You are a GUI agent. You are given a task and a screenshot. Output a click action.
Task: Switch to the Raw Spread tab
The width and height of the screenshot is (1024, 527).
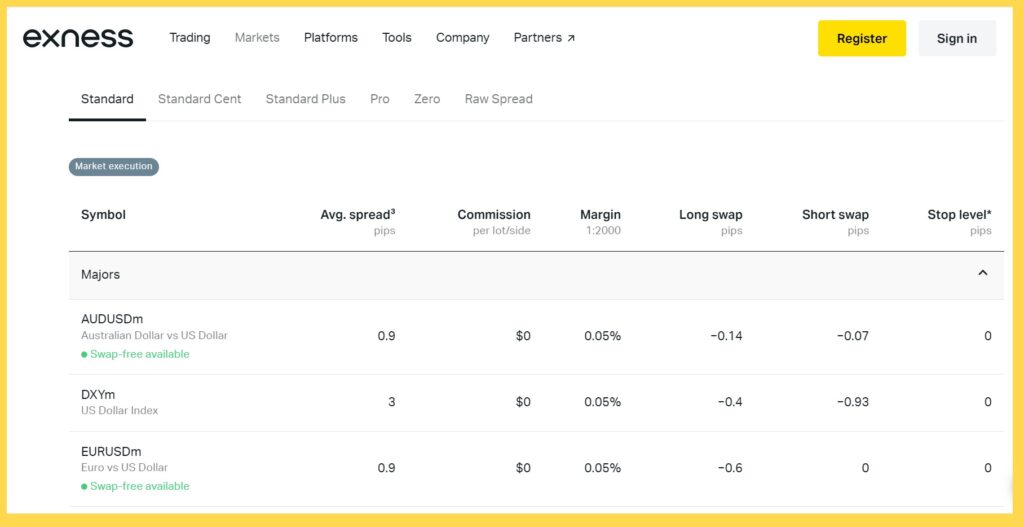pos(498,99)
